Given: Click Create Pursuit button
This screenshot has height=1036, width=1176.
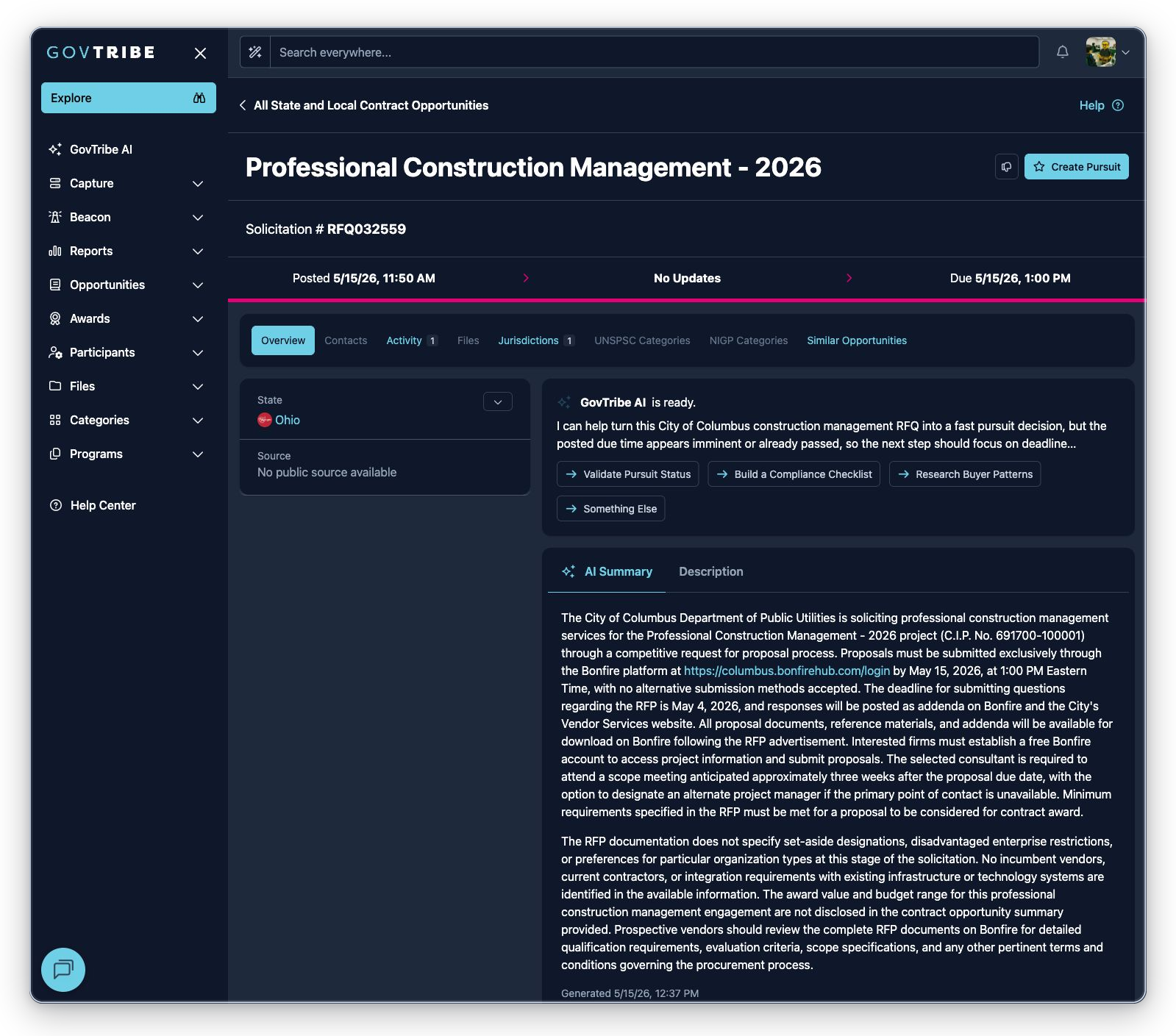Looking at the screenshot, I should pos(1077,167).
